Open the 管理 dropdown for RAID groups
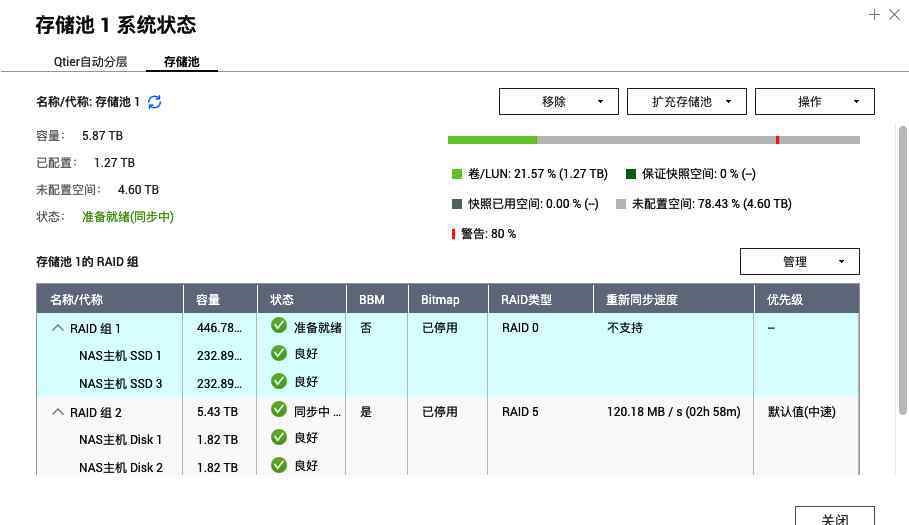The height and width of the screenshot is (525, 909). tap(800, 261)
